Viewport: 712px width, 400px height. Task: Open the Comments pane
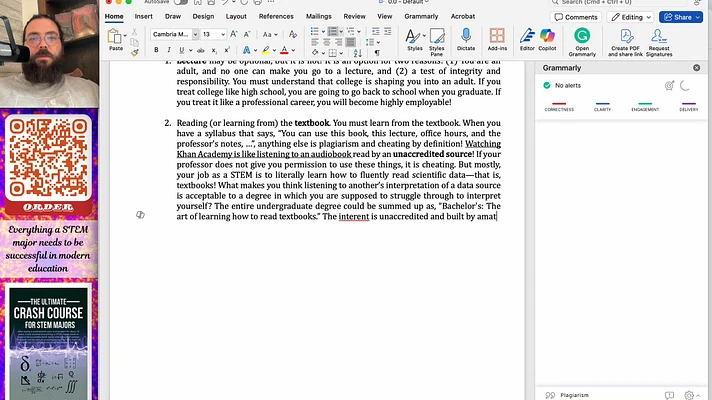click(576, 17)
